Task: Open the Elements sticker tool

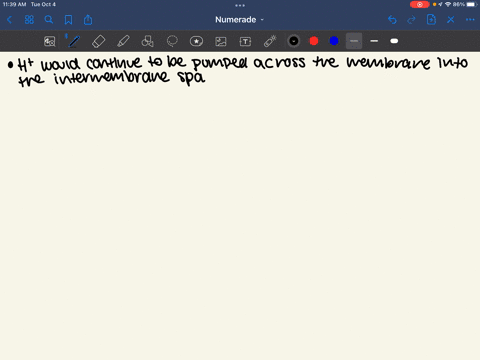Action: coord(196,41)
